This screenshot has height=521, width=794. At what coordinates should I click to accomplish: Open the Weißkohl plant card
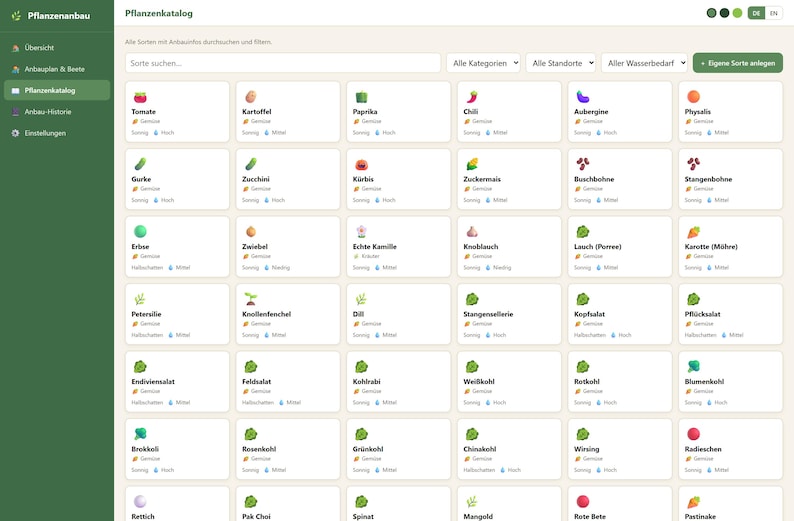[x=509, y=382]
